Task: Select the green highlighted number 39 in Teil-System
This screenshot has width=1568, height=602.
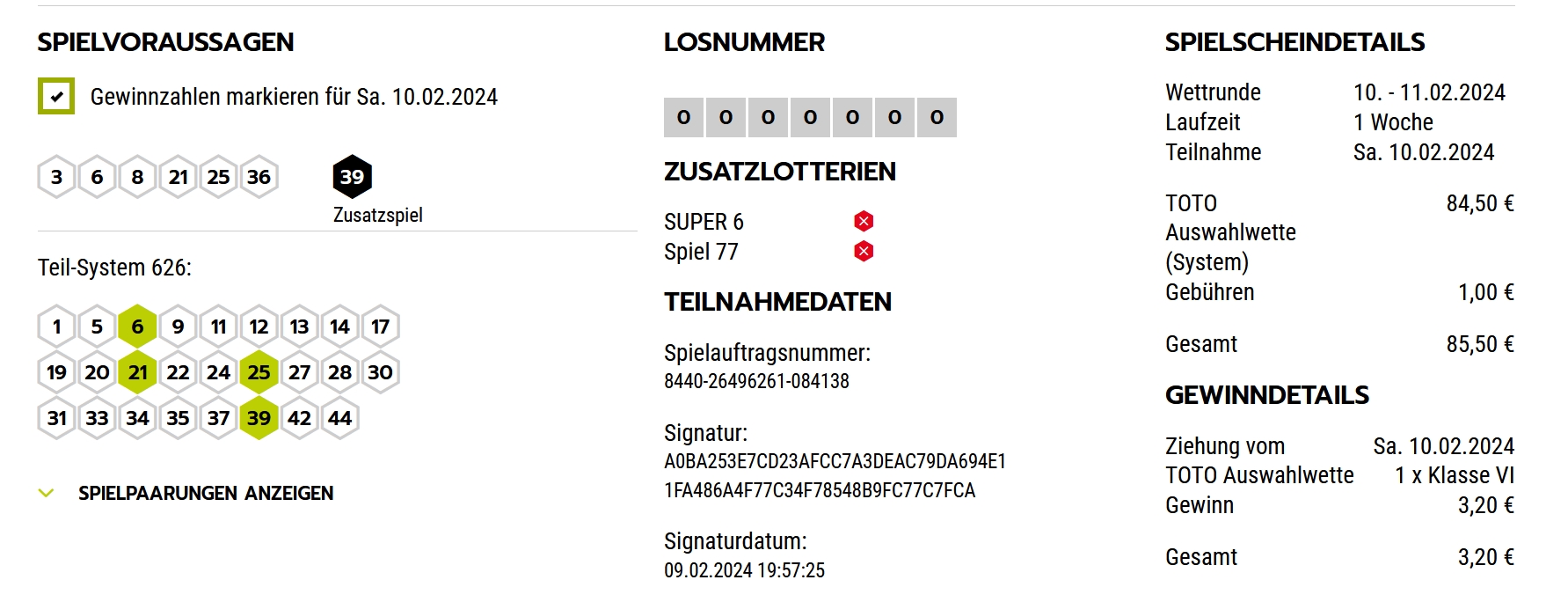Action: 259,418
